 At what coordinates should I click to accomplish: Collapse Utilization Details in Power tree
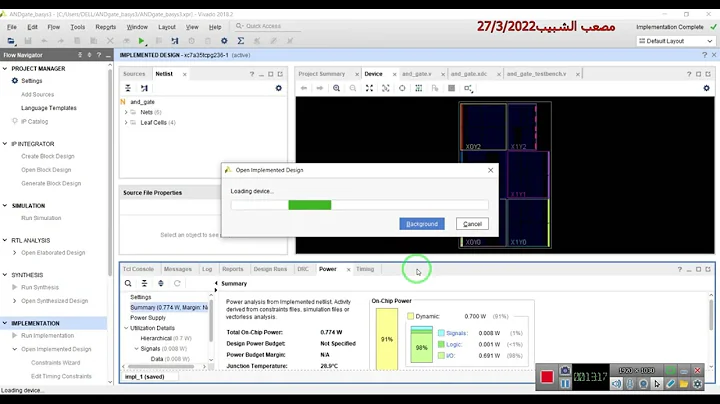tap(126, 328)
